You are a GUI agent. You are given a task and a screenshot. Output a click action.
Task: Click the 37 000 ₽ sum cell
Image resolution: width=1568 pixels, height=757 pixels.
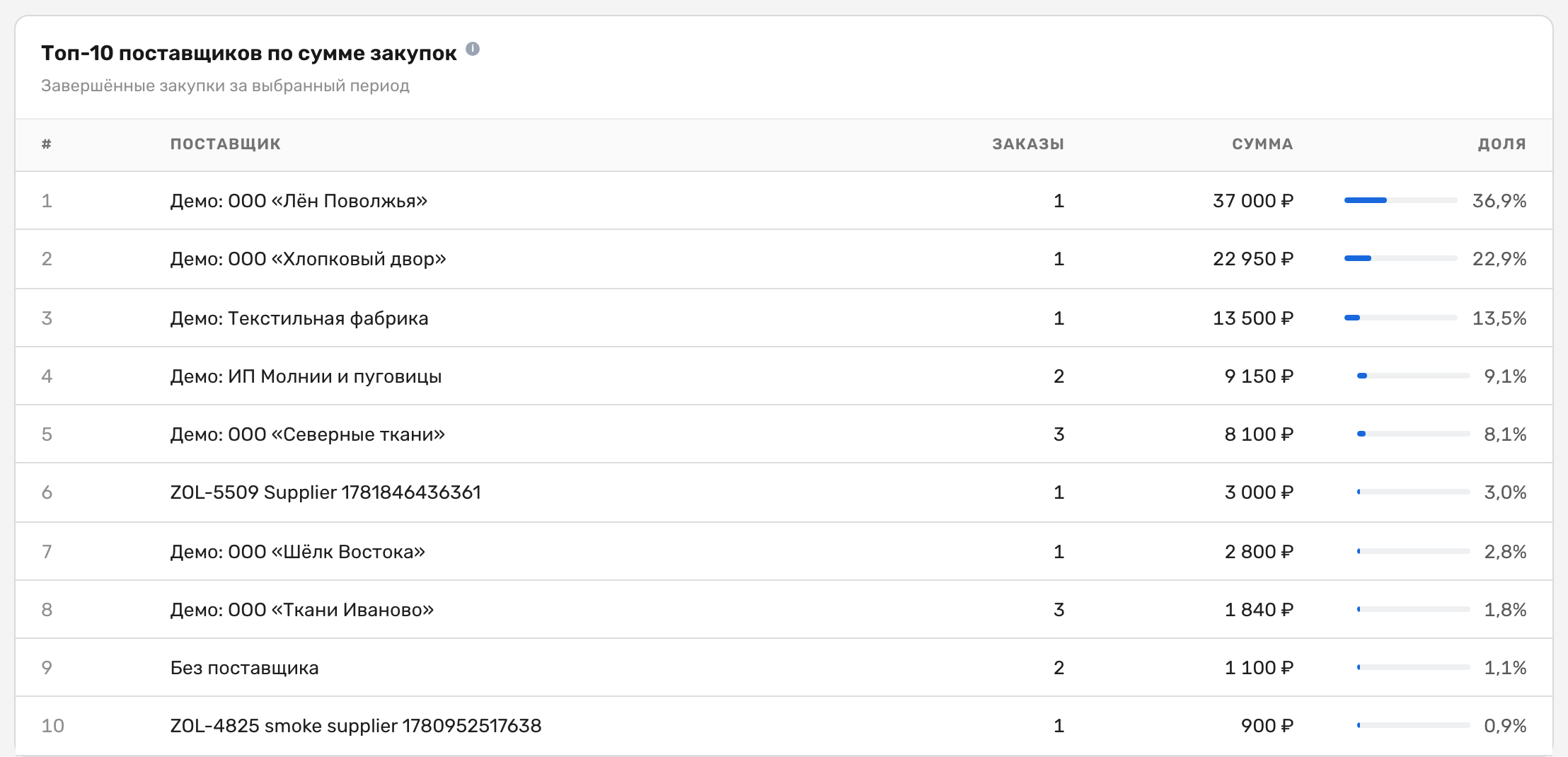click(1252, 201)
